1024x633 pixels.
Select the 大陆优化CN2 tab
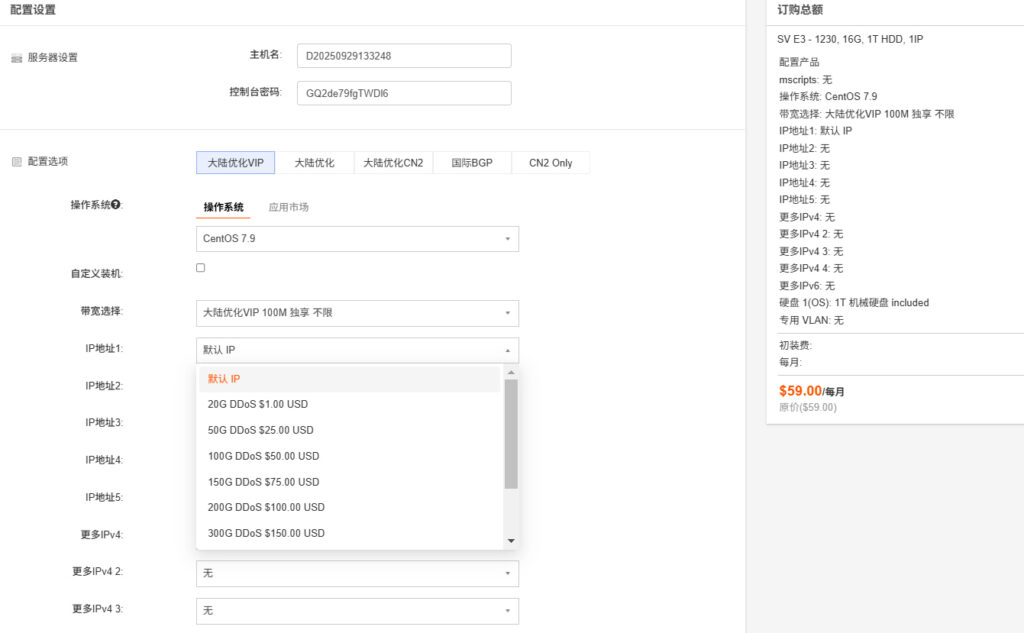(x=392, y=162)
